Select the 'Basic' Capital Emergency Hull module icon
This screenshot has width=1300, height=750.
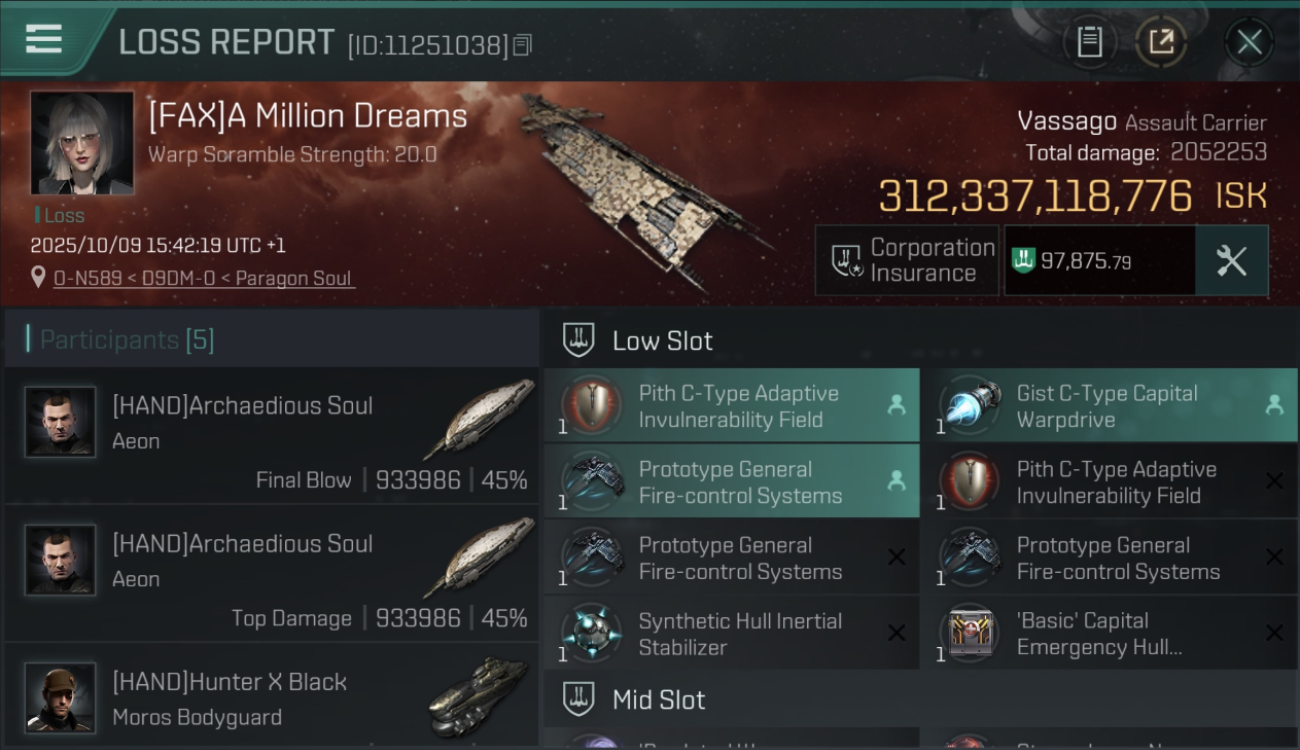point(970,633)
